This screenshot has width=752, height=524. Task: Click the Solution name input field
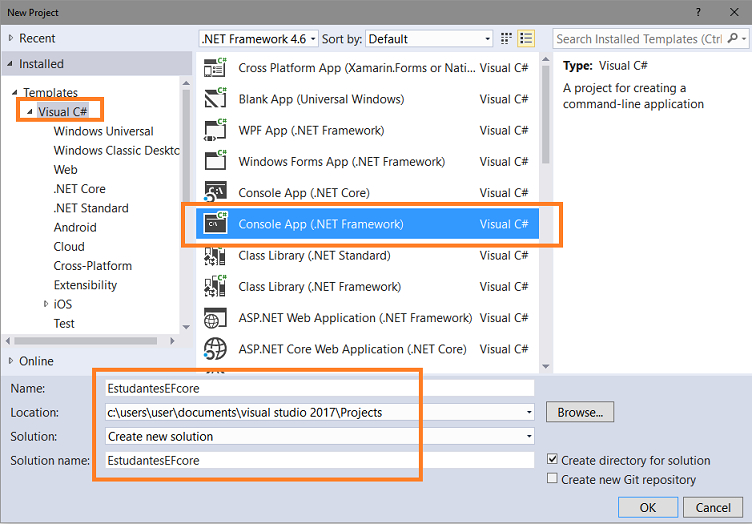click(x=319, y=460)
